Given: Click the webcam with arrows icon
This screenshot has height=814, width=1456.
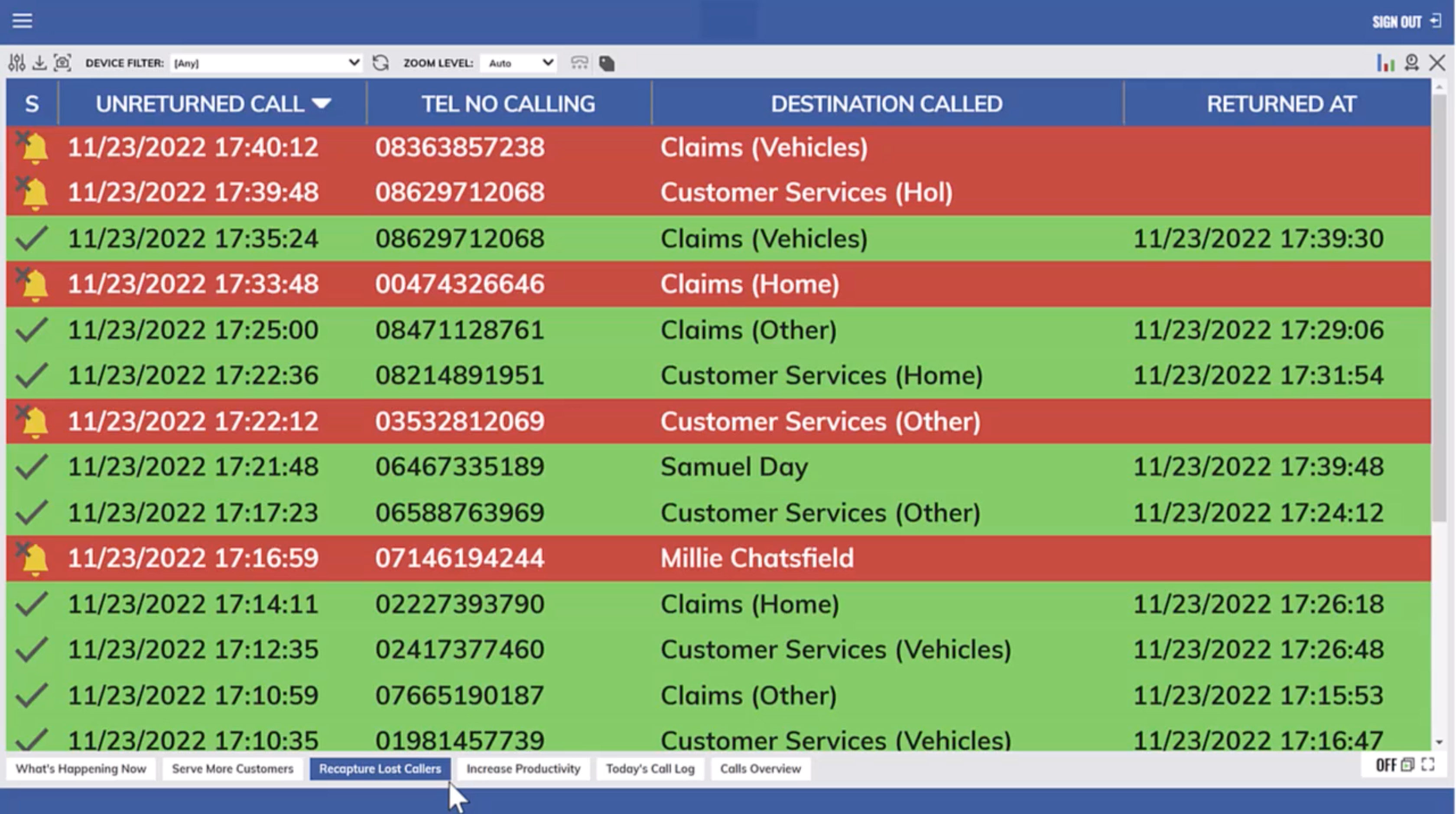Looking at the screenshot, I should tap(1411, 63).
